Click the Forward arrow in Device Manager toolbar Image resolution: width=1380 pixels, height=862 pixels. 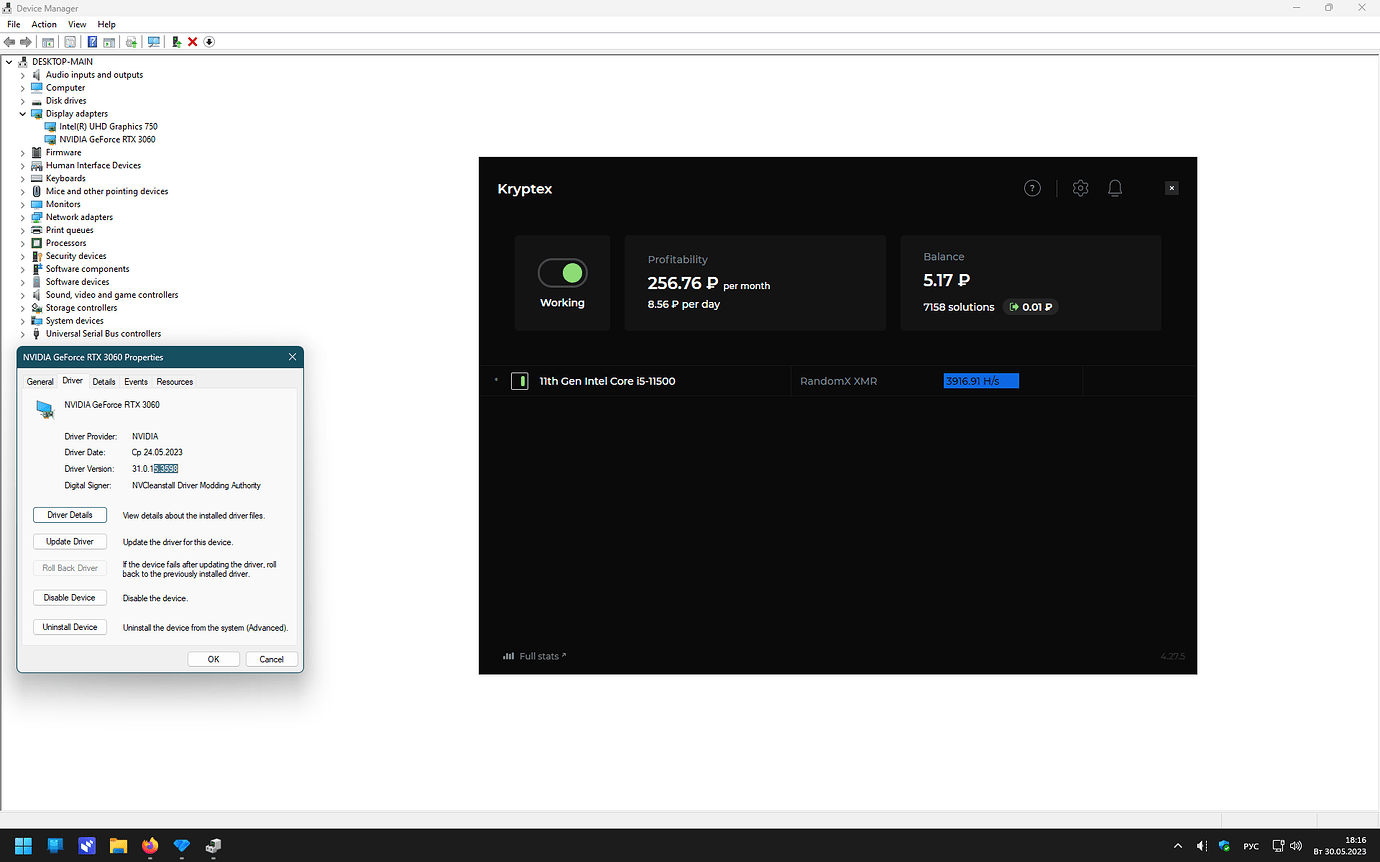coord(27,42)
